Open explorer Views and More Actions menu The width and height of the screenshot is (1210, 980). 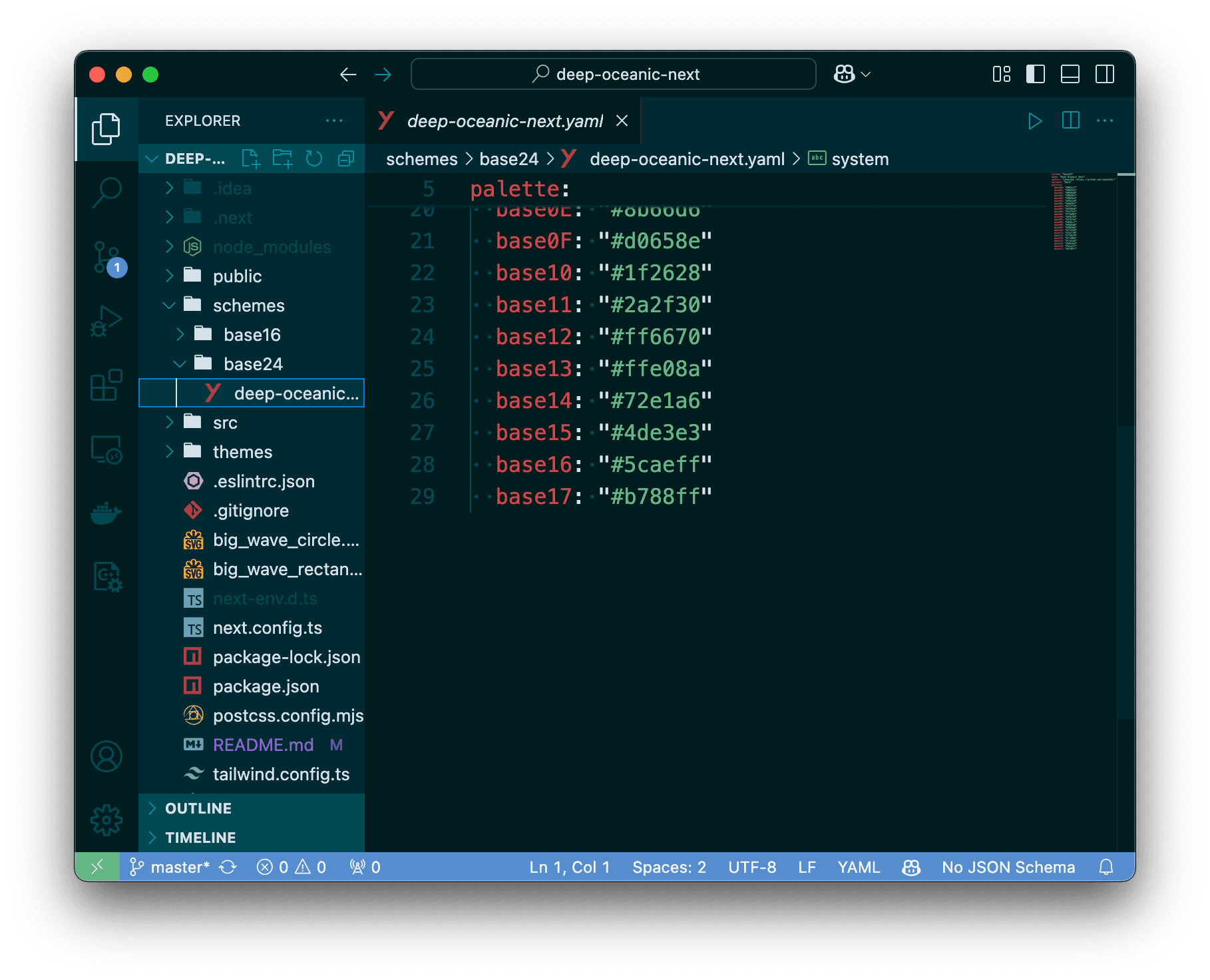(334, 121)
